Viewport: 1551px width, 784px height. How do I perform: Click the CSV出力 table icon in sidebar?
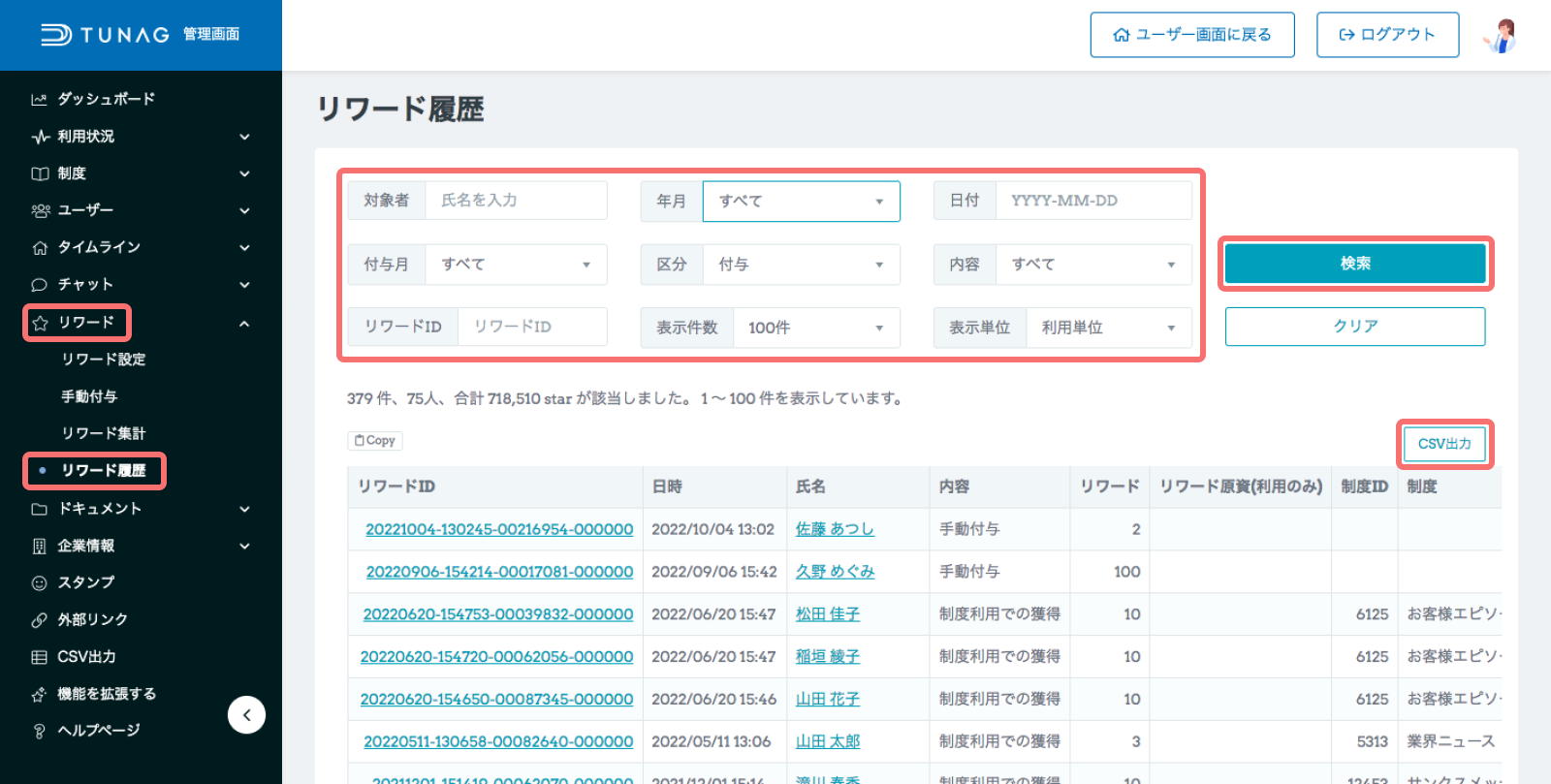coord(40,657)
